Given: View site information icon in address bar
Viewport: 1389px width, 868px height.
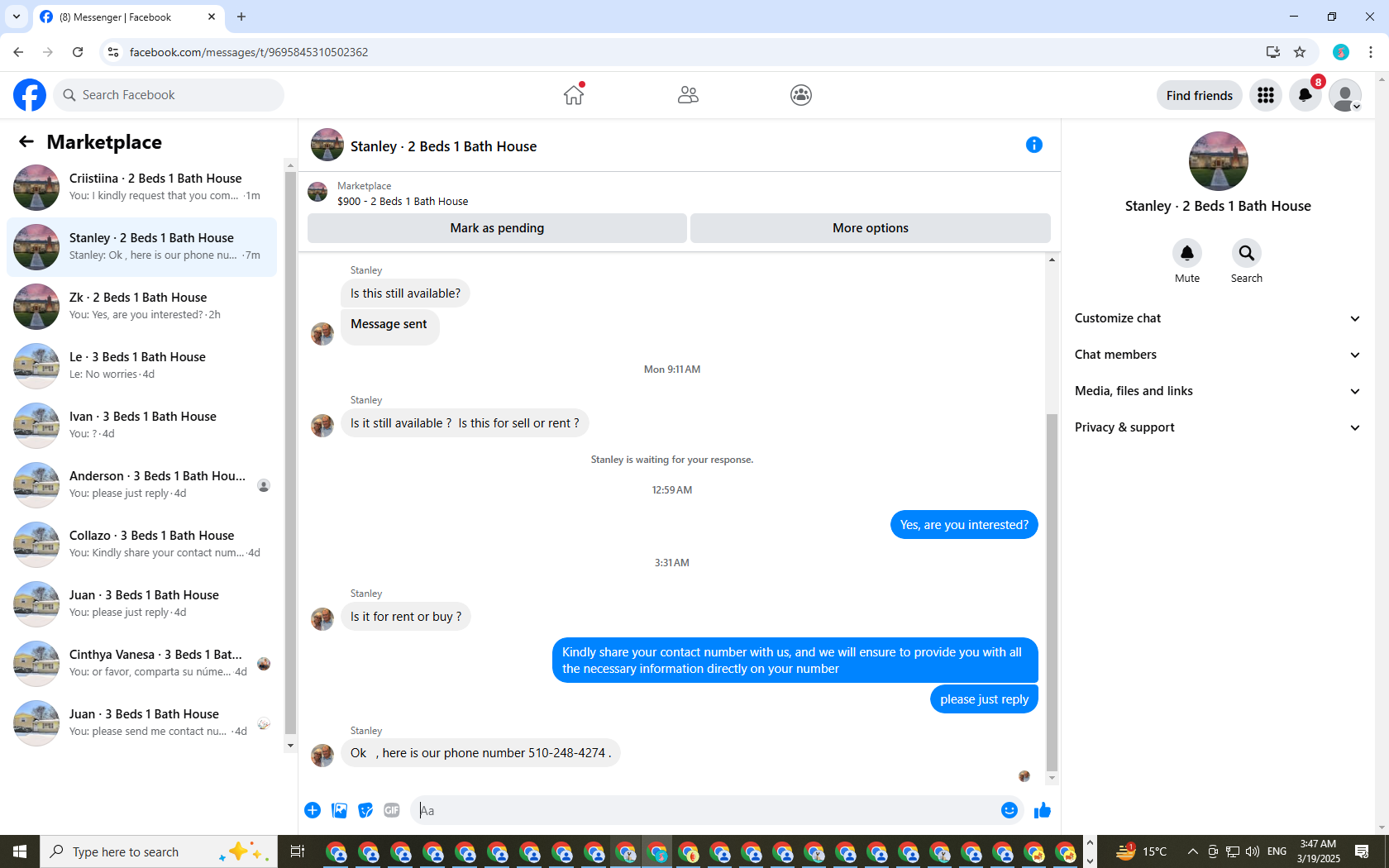Looking at the screenshot, I should [113, 52].
